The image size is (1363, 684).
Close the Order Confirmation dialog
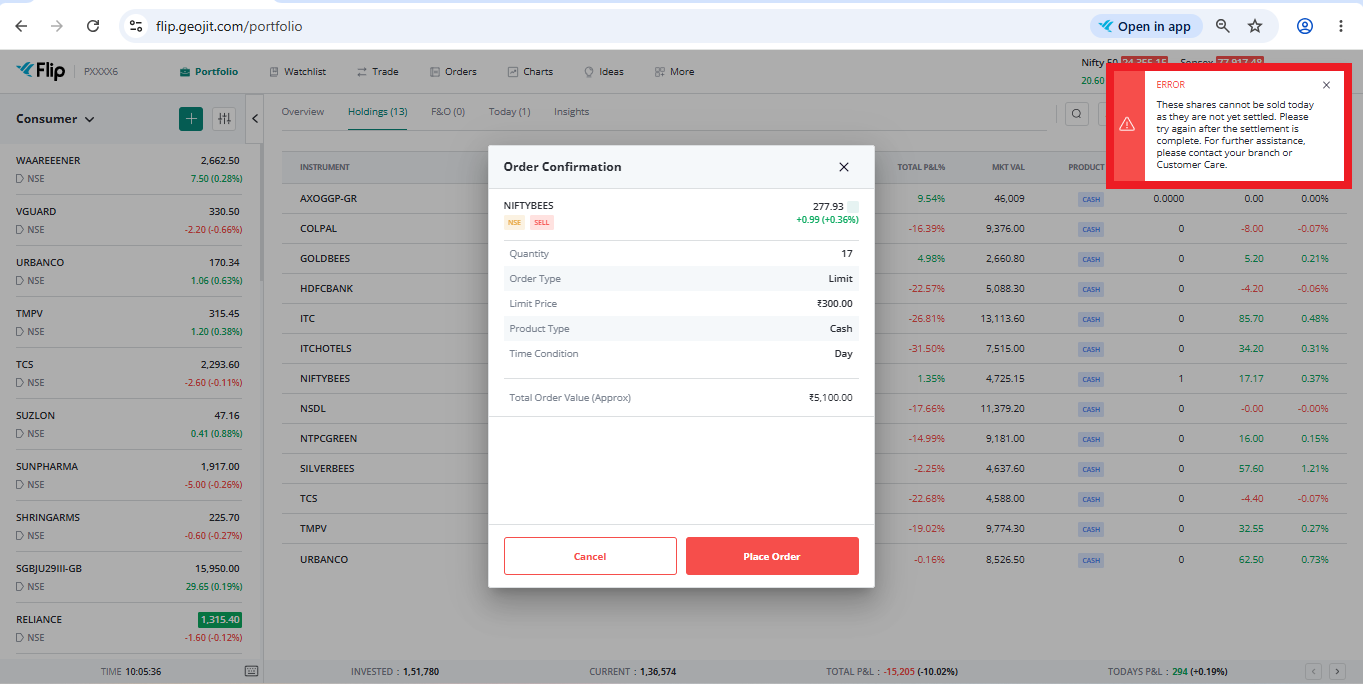843,167
